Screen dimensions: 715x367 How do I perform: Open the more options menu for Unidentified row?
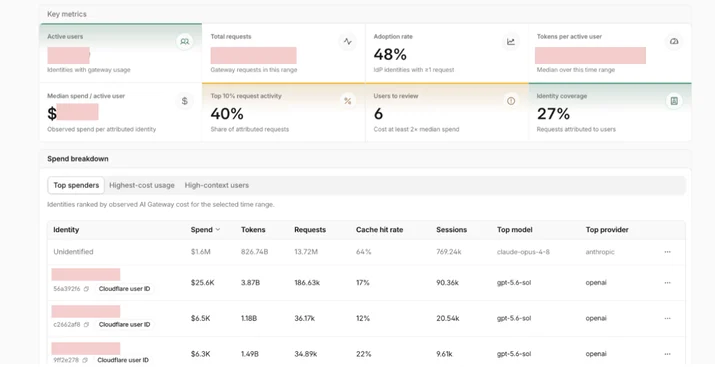667,252
